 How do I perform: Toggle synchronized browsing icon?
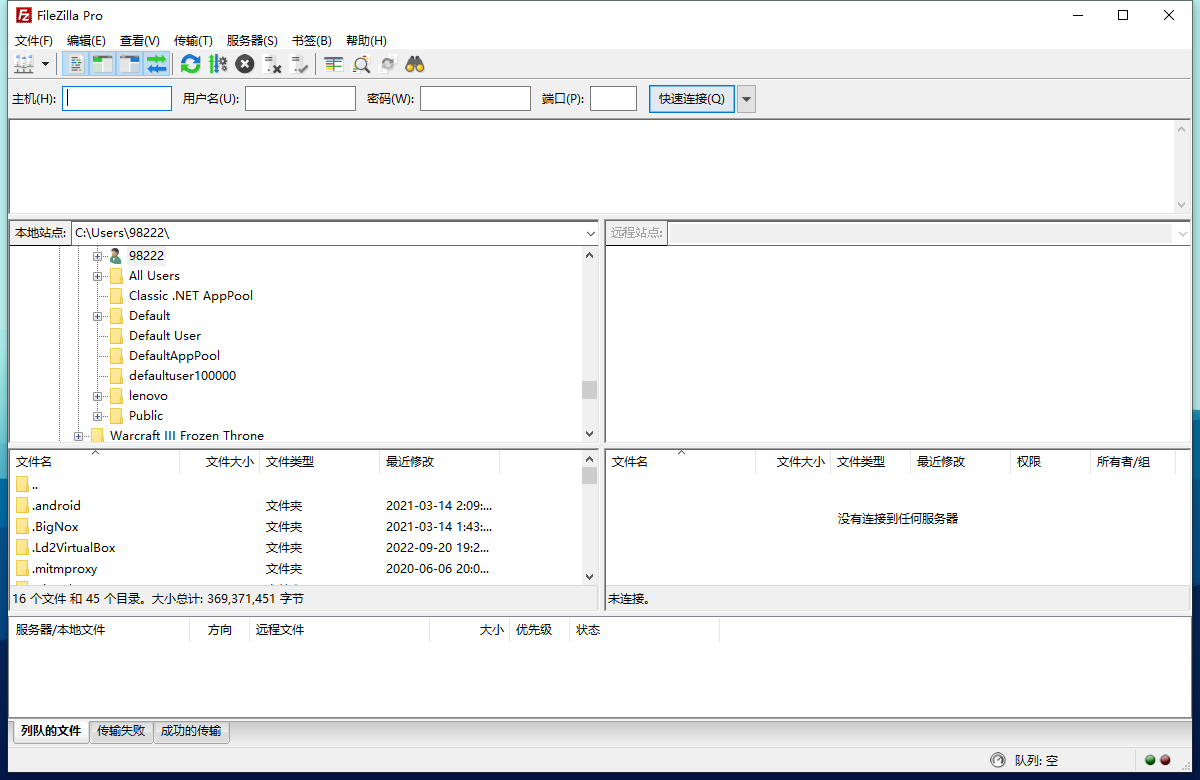pyautogui.click(x=388, y=64)
